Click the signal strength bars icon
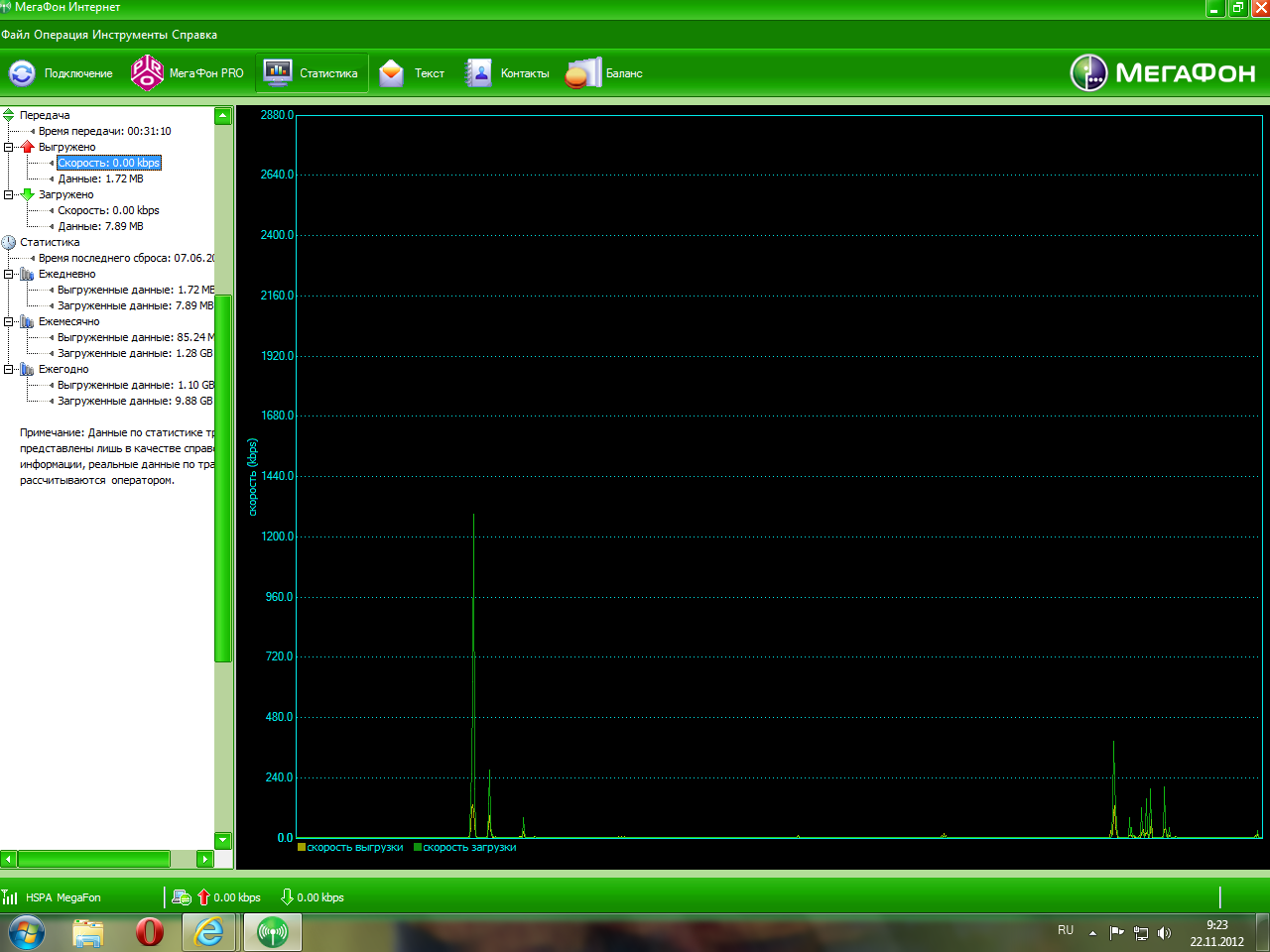The width and height of the screenshot is (1270, 952). point(10,897)
